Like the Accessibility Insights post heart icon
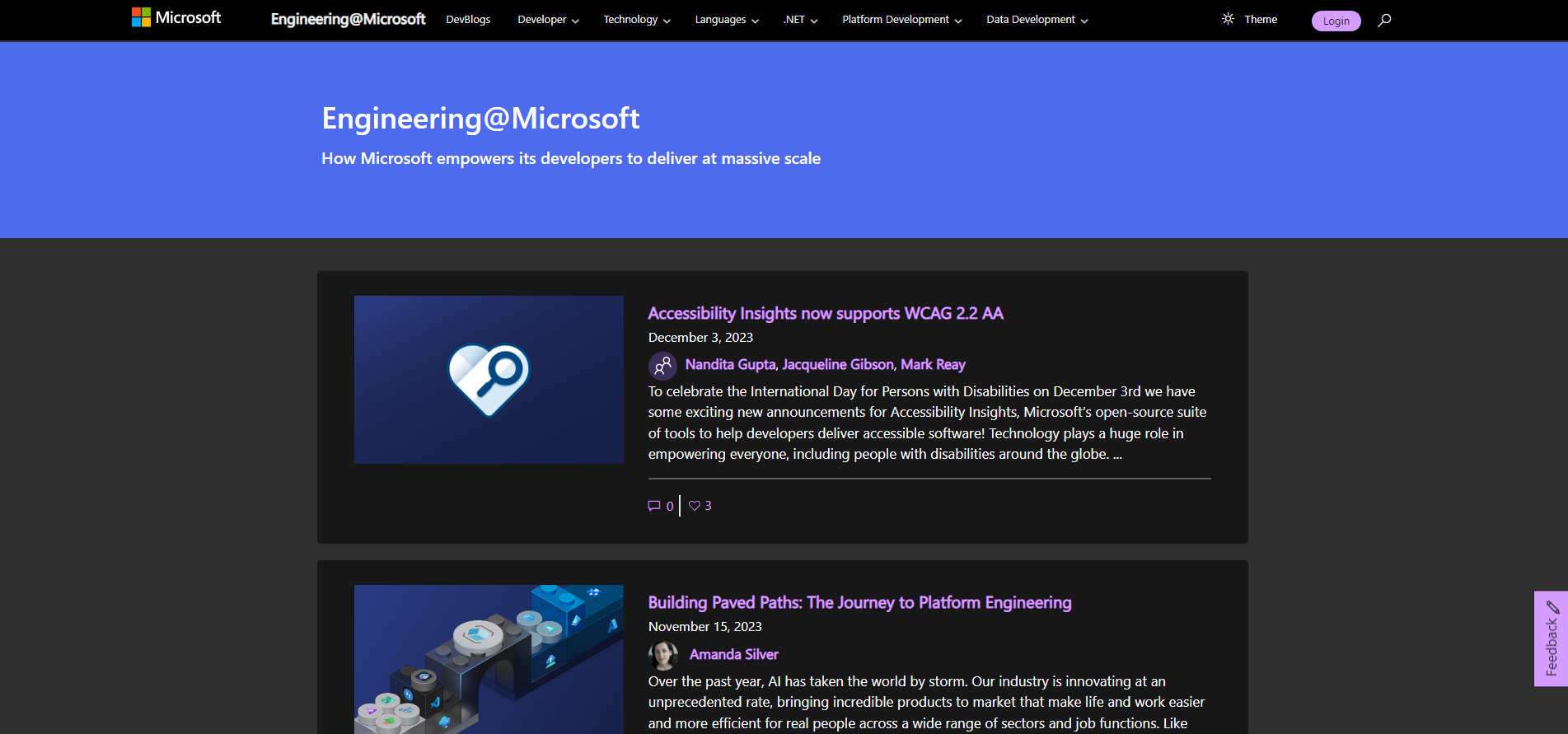 pos(695,506)
